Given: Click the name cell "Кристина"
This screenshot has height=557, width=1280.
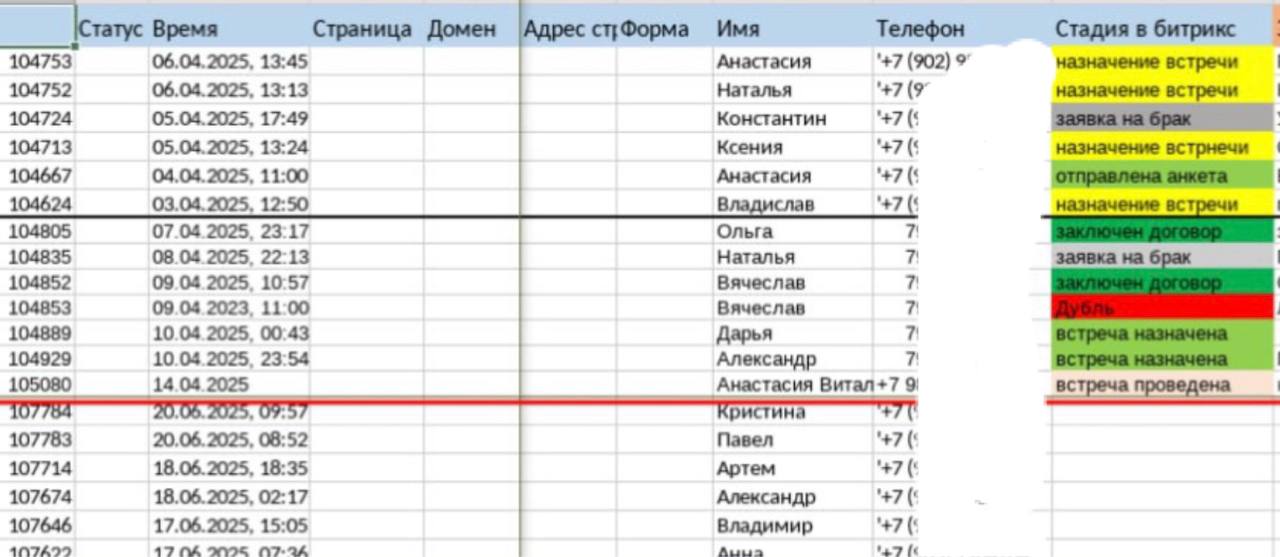Looking at the screenshot, I should pos(761,412).
